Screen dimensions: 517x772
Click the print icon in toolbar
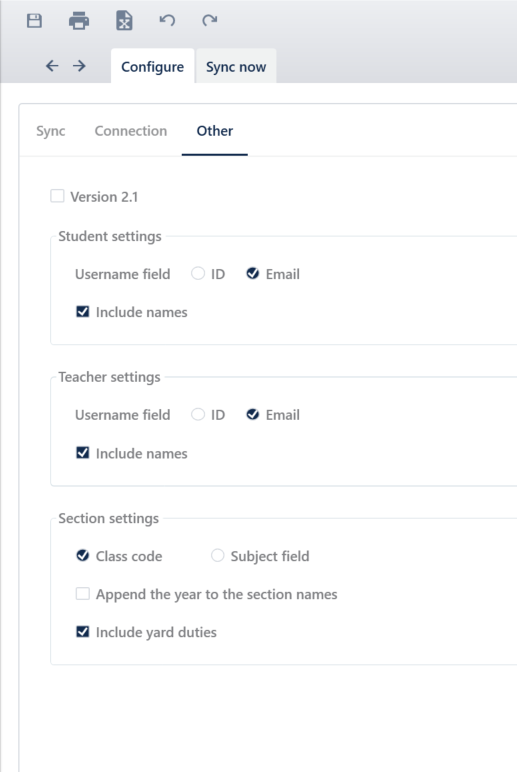pos(79,21)
